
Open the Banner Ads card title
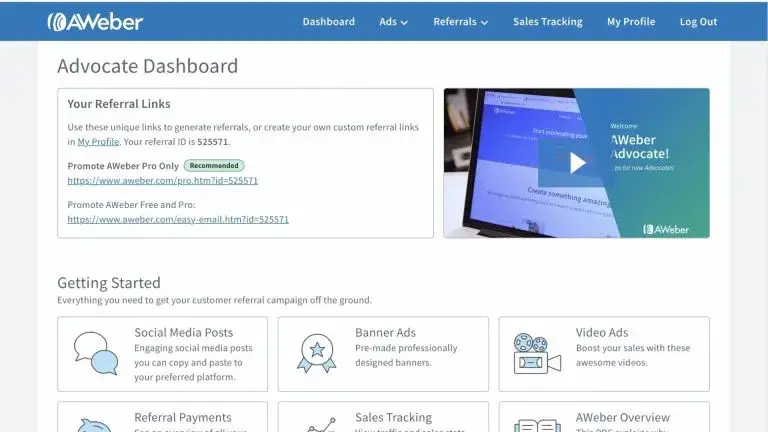385,333
